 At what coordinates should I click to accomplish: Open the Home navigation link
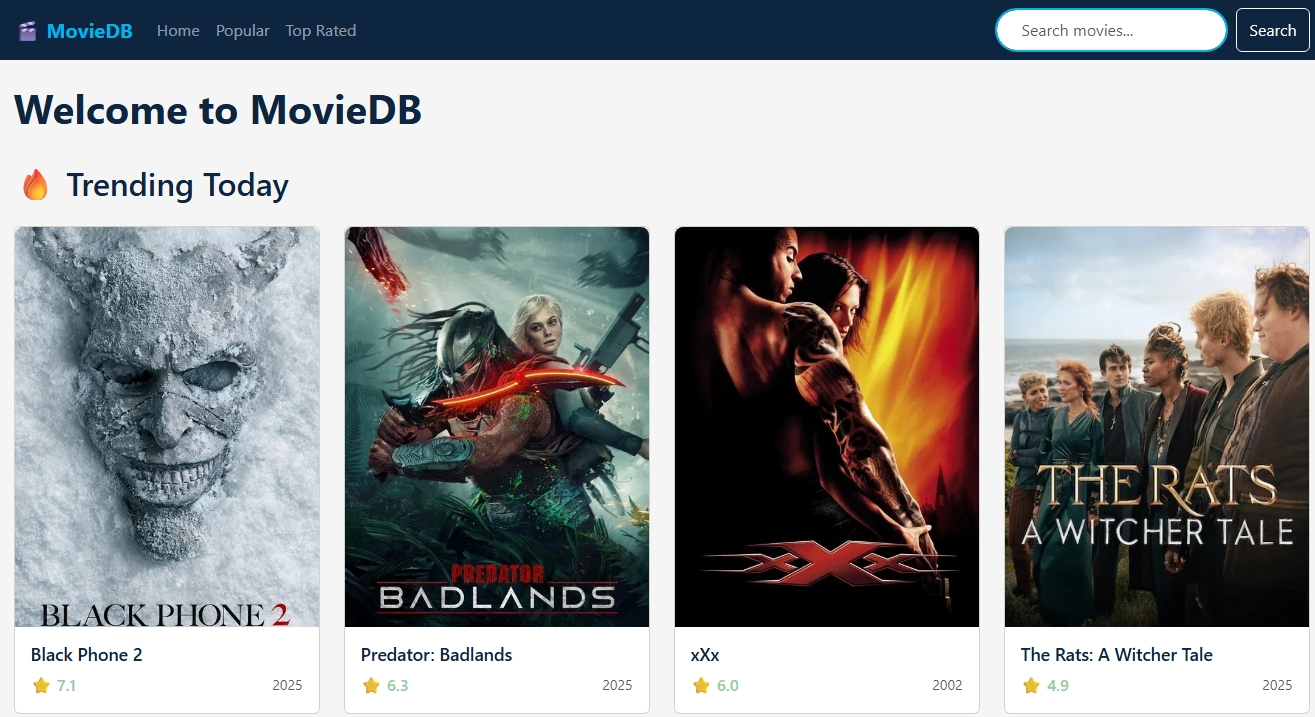[x=178, y=31]
